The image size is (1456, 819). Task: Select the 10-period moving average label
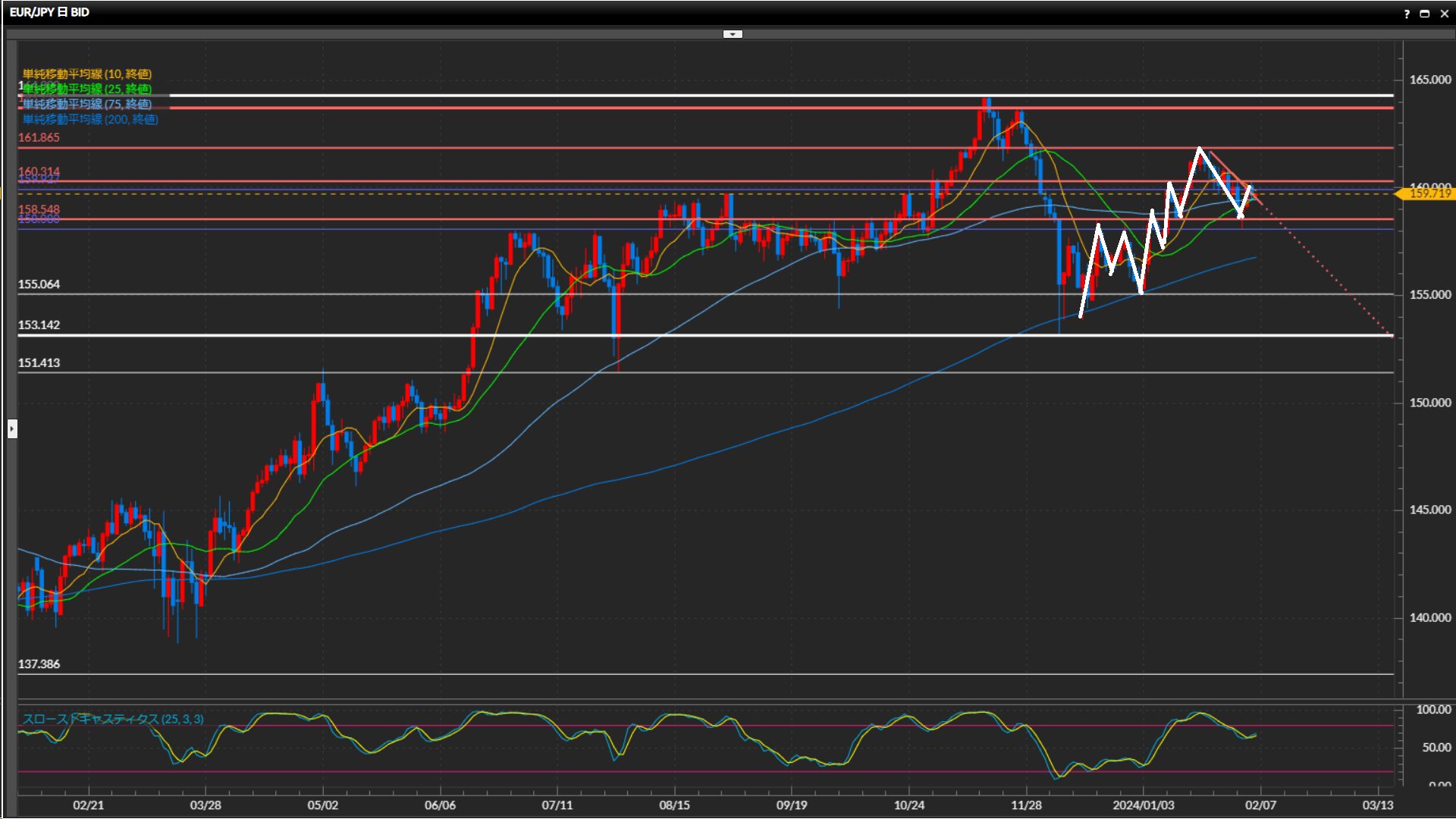87,74
